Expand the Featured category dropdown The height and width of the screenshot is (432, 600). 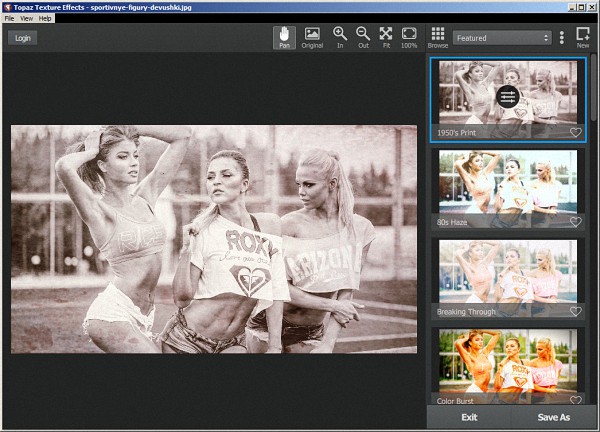tap(502, 38)
